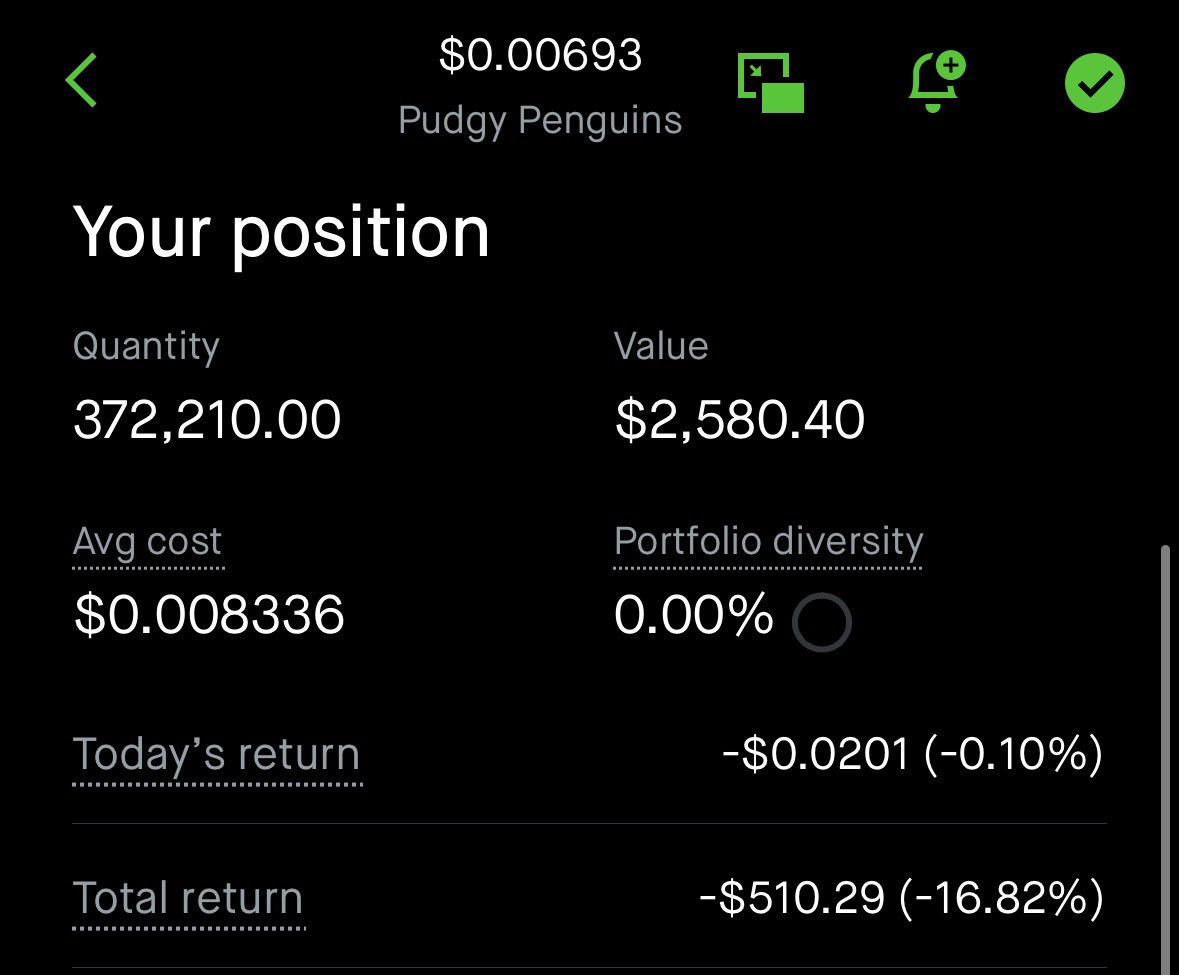The height and width of the screenshot is (975, 1179).
Task: Open the Portfolio diversity explanation
Action: [x=768, y=542]
